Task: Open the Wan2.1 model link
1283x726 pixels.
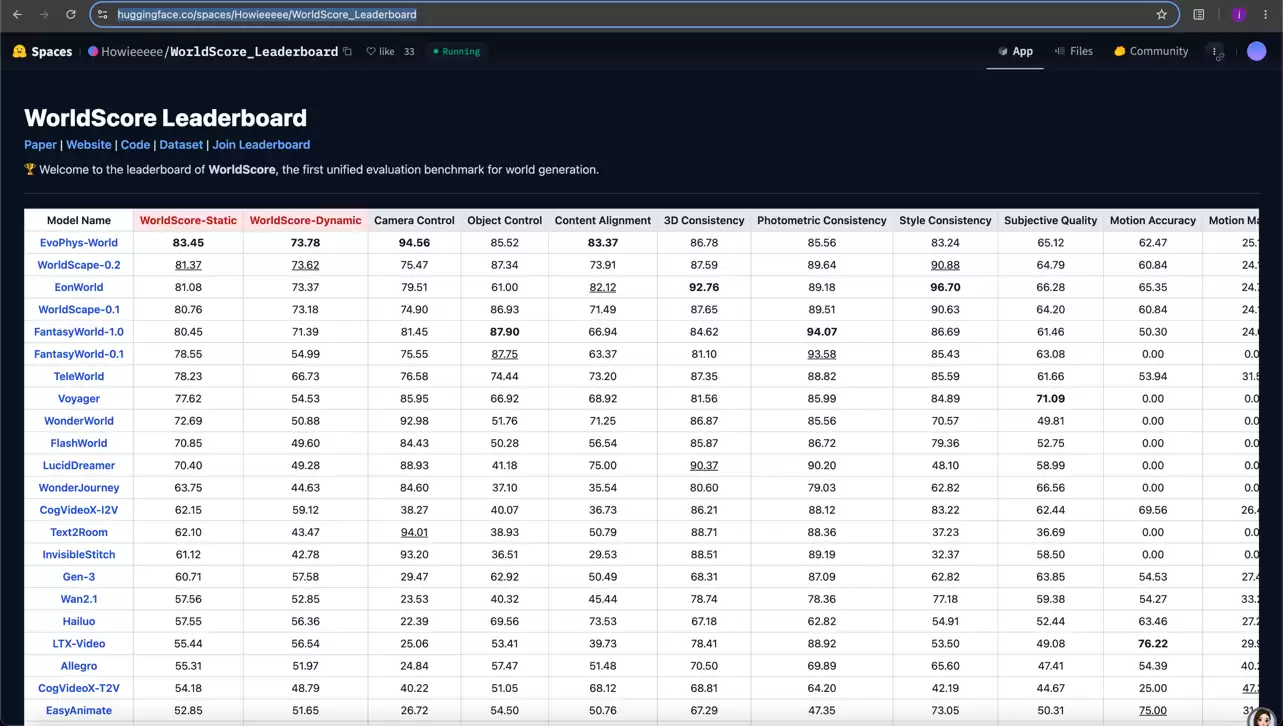Action: (x=79, y=599)
